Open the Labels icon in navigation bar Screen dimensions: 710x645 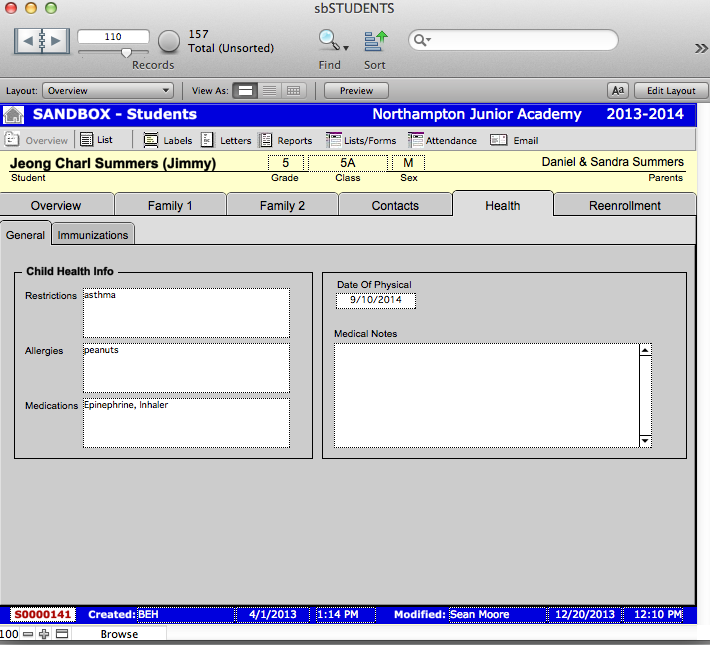click(x=152, y=140)
